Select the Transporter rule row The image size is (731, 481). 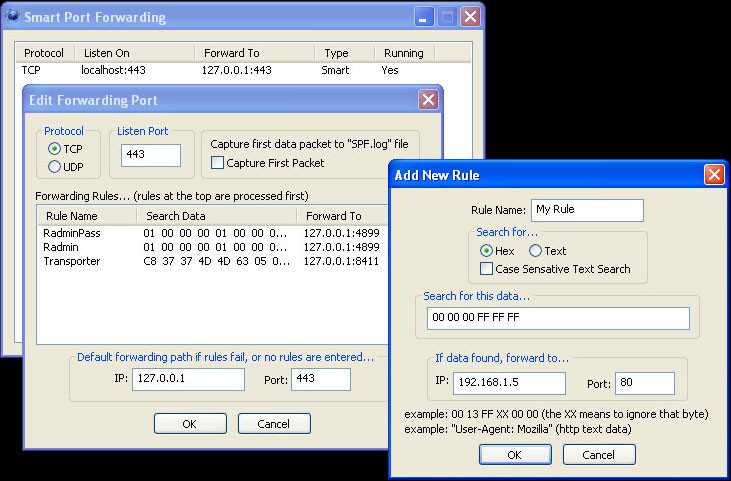coord(214,261)
